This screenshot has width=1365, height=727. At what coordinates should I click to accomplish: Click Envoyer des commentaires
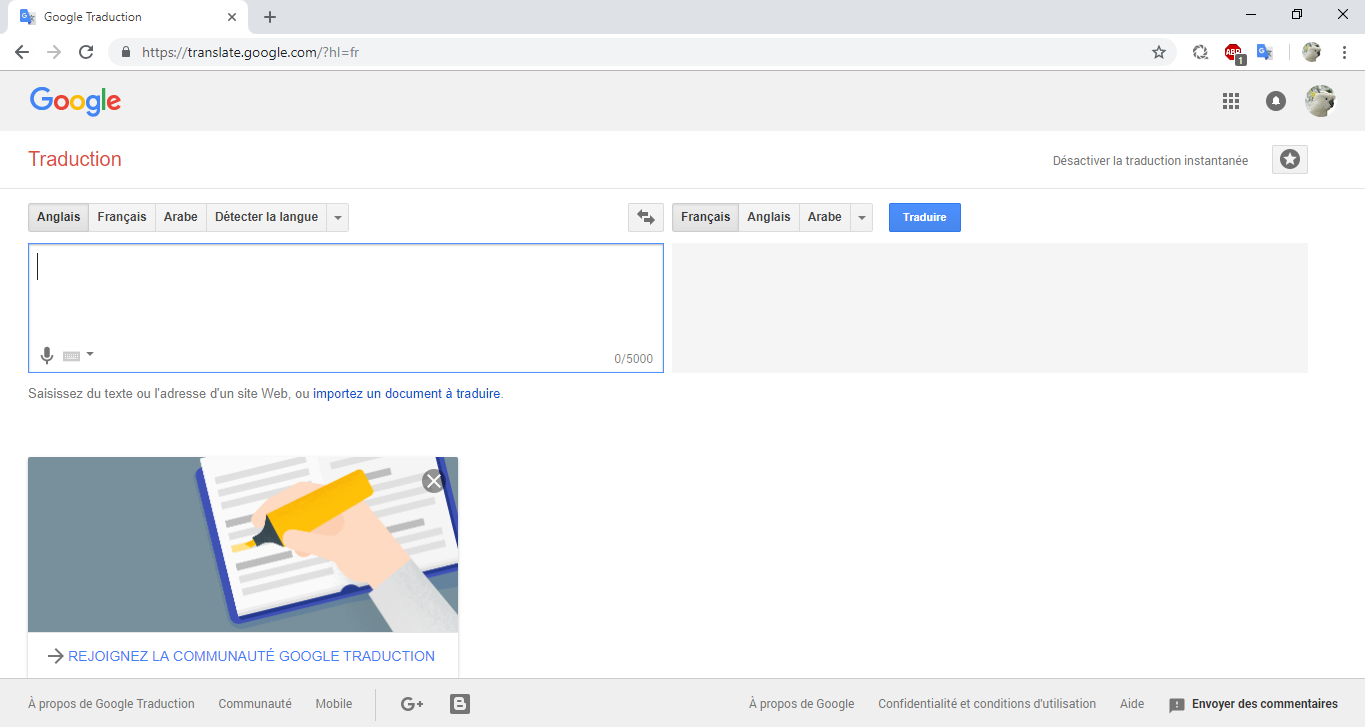pos(1254,704)
